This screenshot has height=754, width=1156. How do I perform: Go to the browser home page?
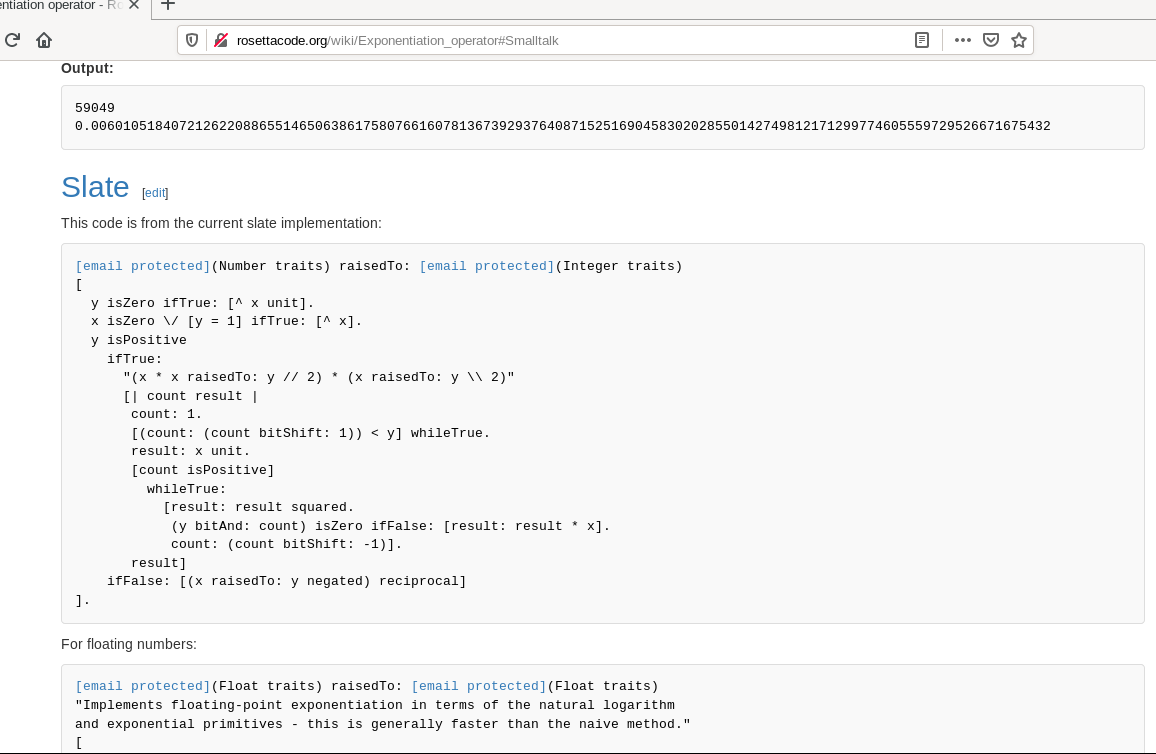point(44,40)
